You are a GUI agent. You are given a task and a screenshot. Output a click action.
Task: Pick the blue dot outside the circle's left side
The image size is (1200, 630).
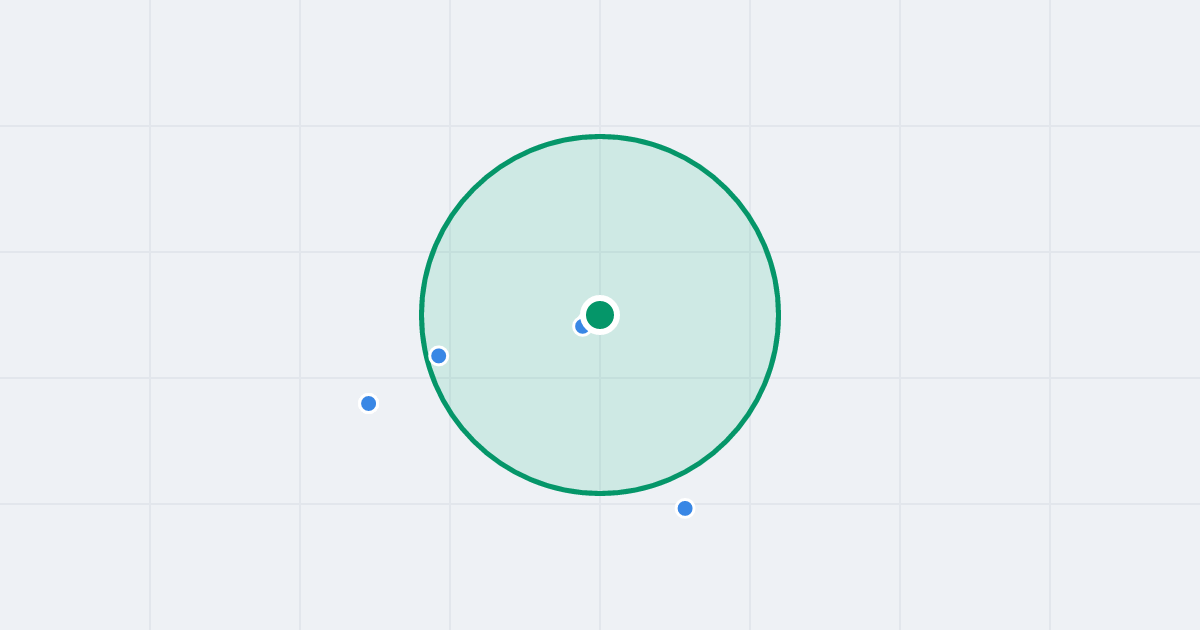(369, 404)
